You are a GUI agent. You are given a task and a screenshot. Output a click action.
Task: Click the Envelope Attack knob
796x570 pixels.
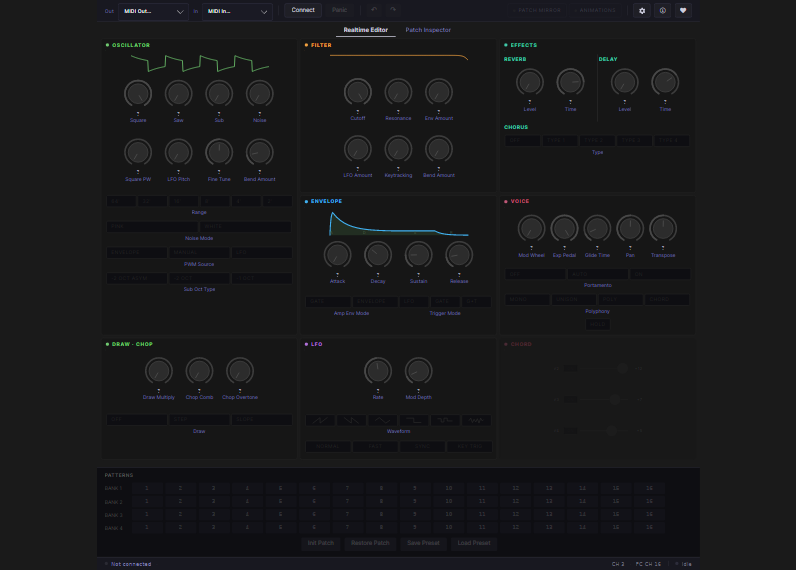(338, 255)
